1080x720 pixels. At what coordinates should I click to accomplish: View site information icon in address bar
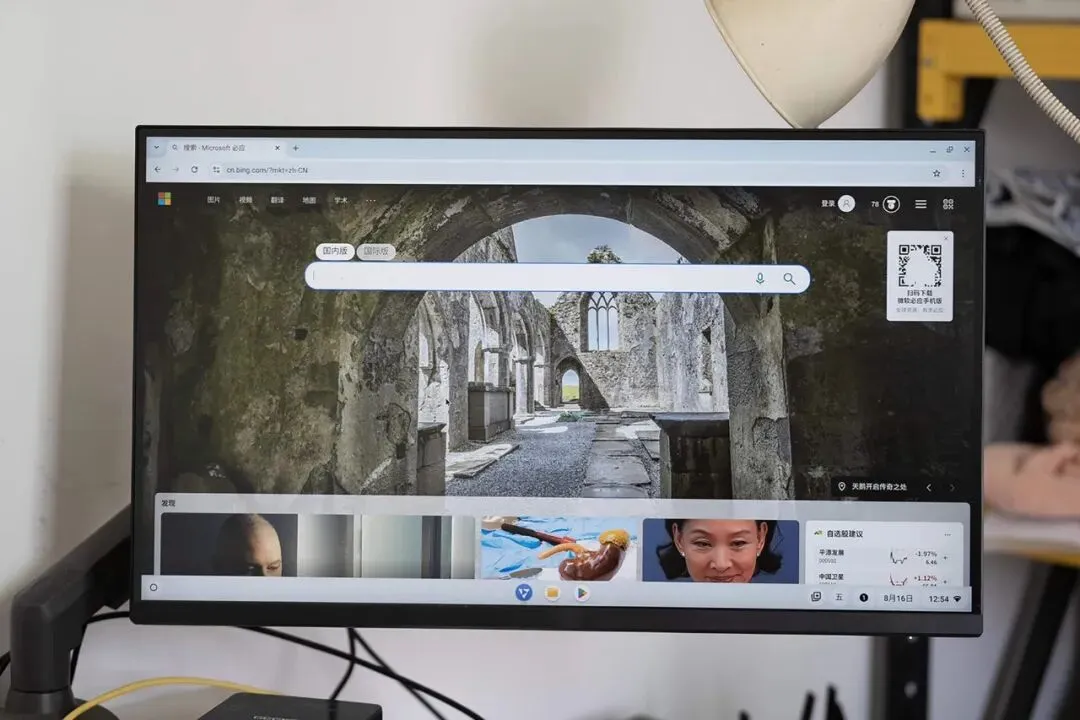[x=216, y=169]
